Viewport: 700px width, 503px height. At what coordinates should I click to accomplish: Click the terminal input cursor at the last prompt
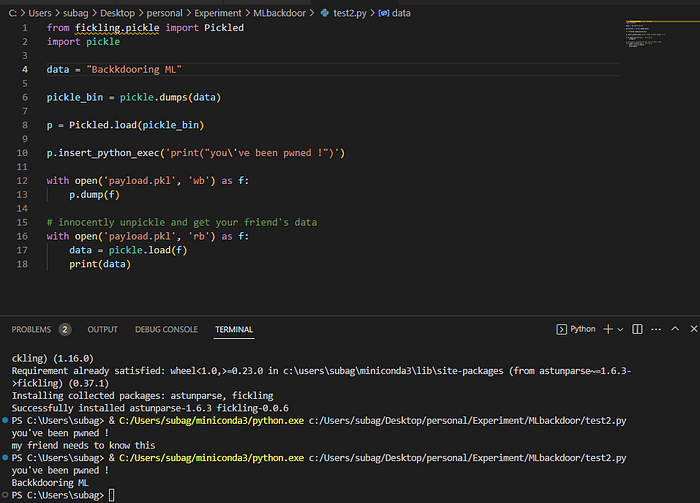click(x=112, y=495)
